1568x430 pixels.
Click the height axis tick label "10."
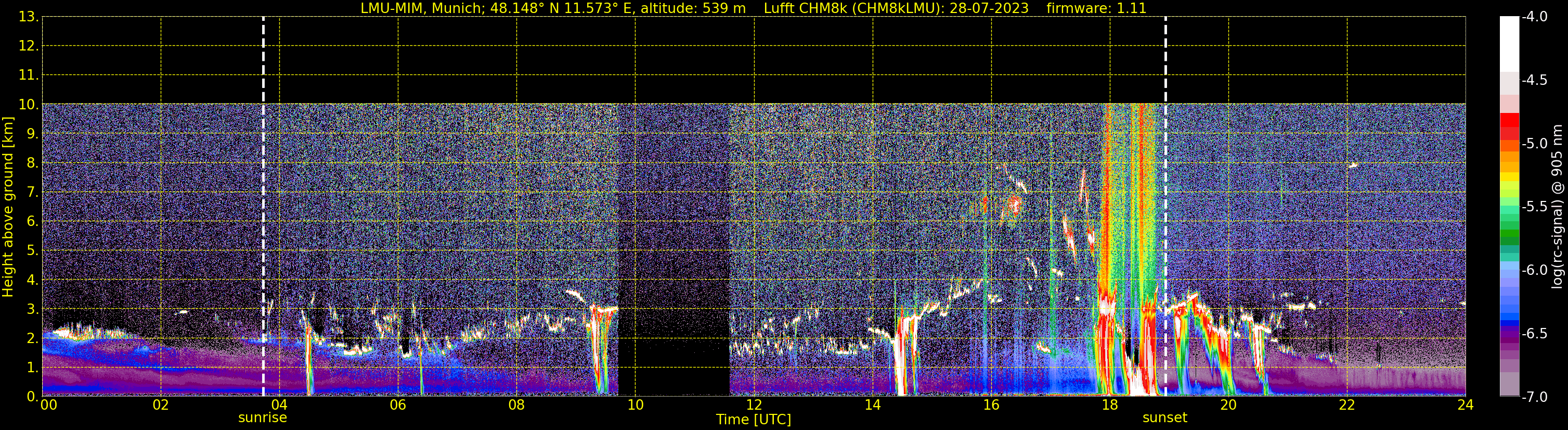[29, 104]
